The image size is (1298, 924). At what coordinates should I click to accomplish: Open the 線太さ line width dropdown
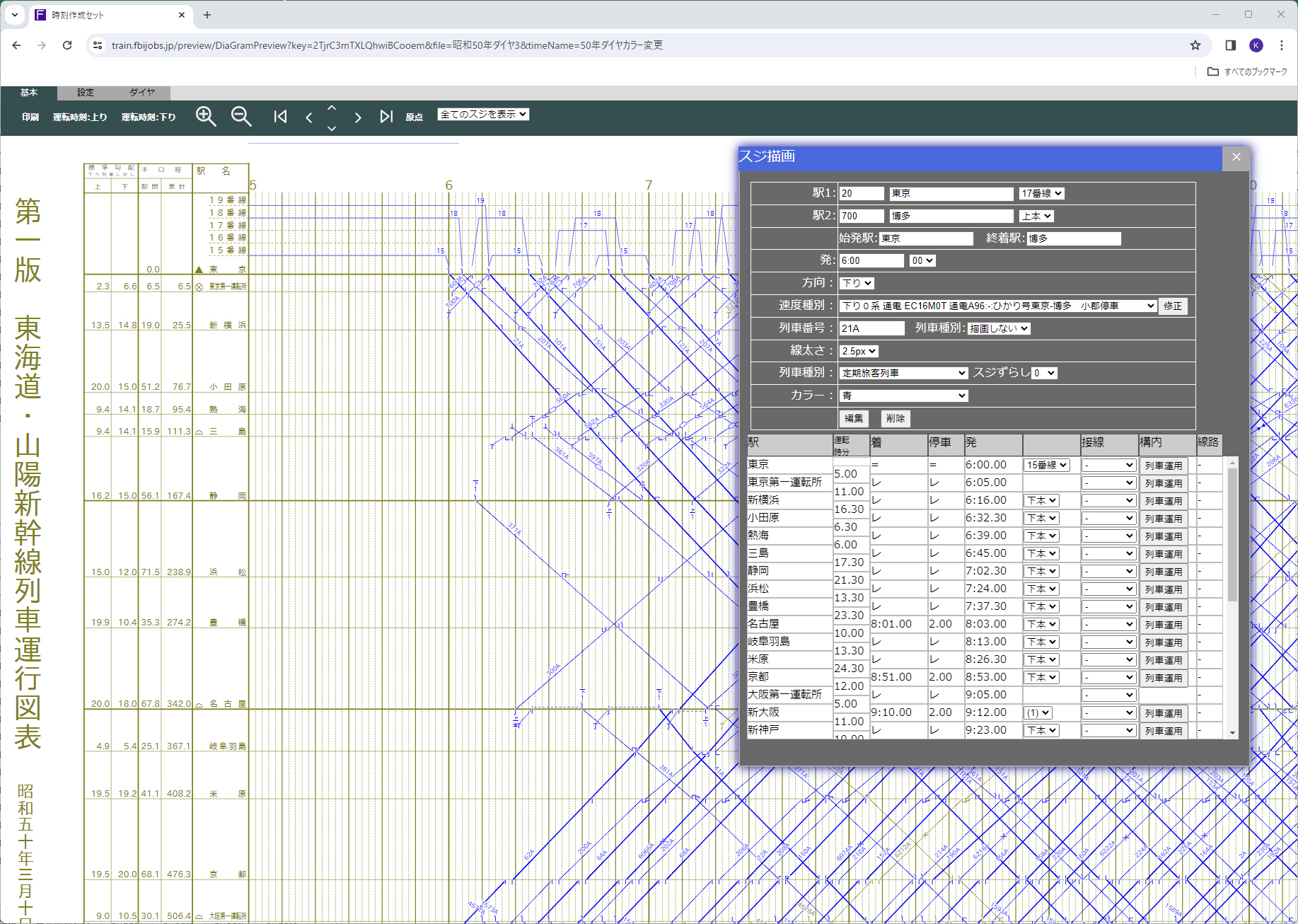[859, 351]
